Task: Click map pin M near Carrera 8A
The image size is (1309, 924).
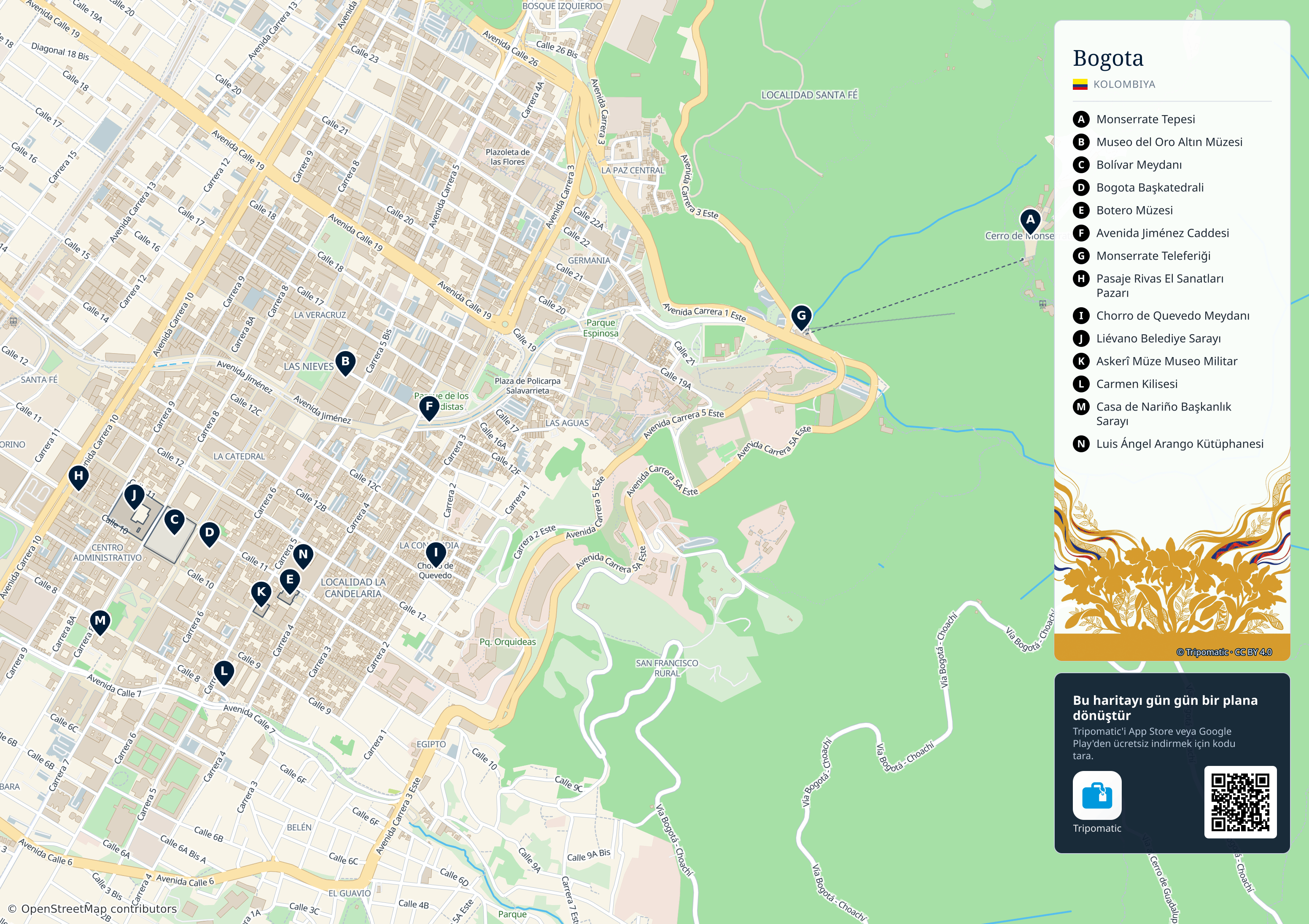Action: coord(100,623)
